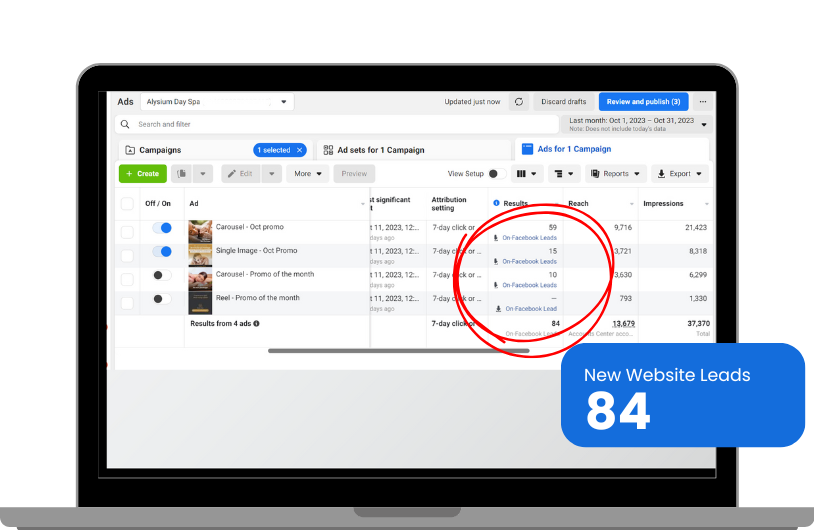Expand the duplicate options arrow
This screenshot has width=814, height=530.
203,174
